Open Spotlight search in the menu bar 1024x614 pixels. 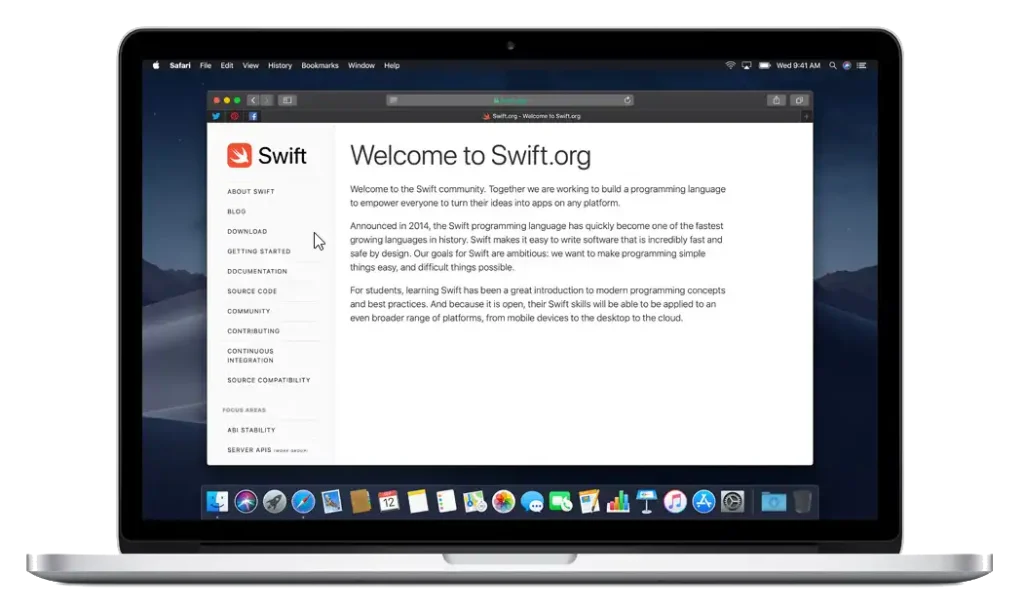click(x=833, y=65)
